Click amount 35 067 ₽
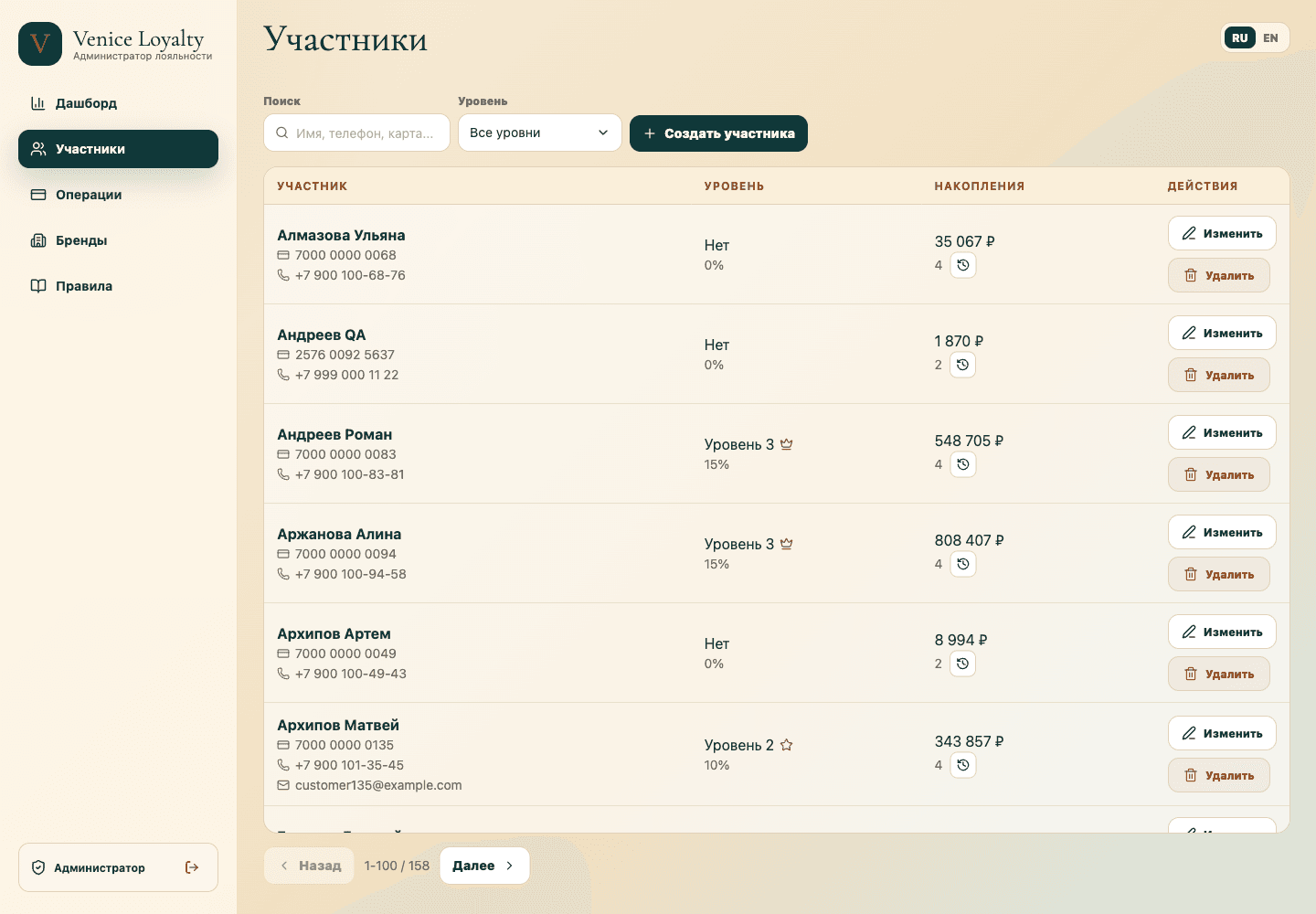The image size is (1316, 914). pyautogui.click(x=964, y=241)
